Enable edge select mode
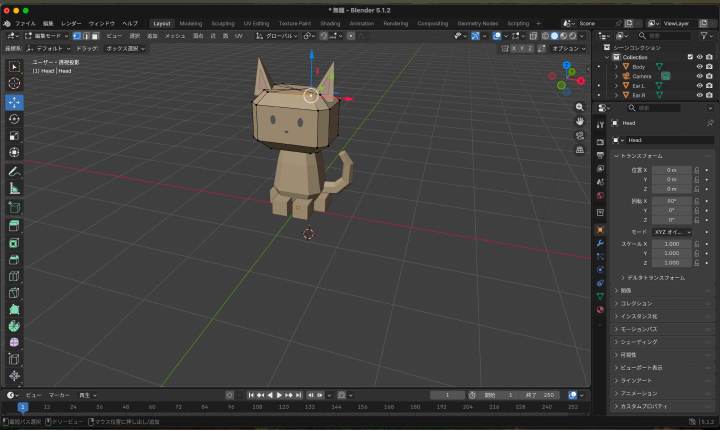720x430 pixels. pyautogui.click(x=86, y=36)
